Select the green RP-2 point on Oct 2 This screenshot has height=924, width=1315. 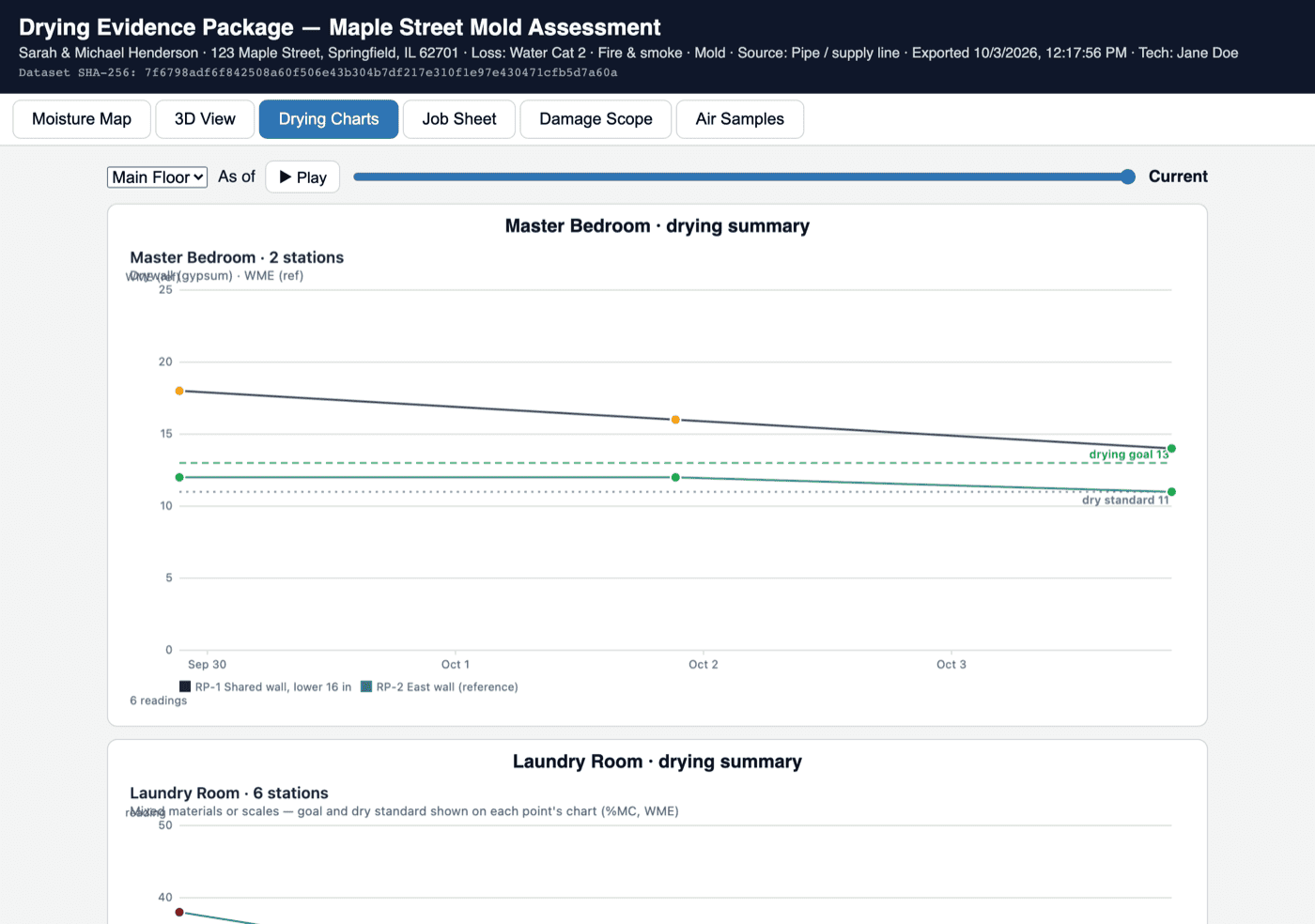675,477
